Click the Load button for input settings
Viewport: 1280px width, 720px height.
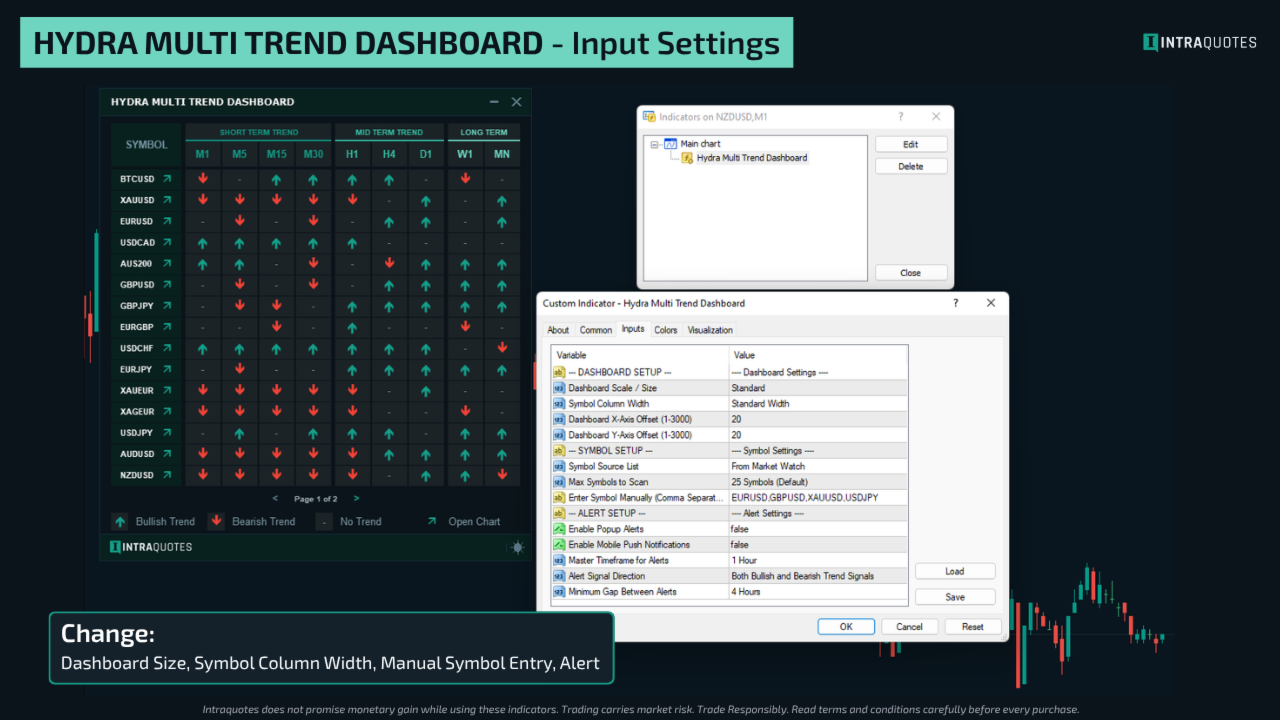[x=955, y=571]
